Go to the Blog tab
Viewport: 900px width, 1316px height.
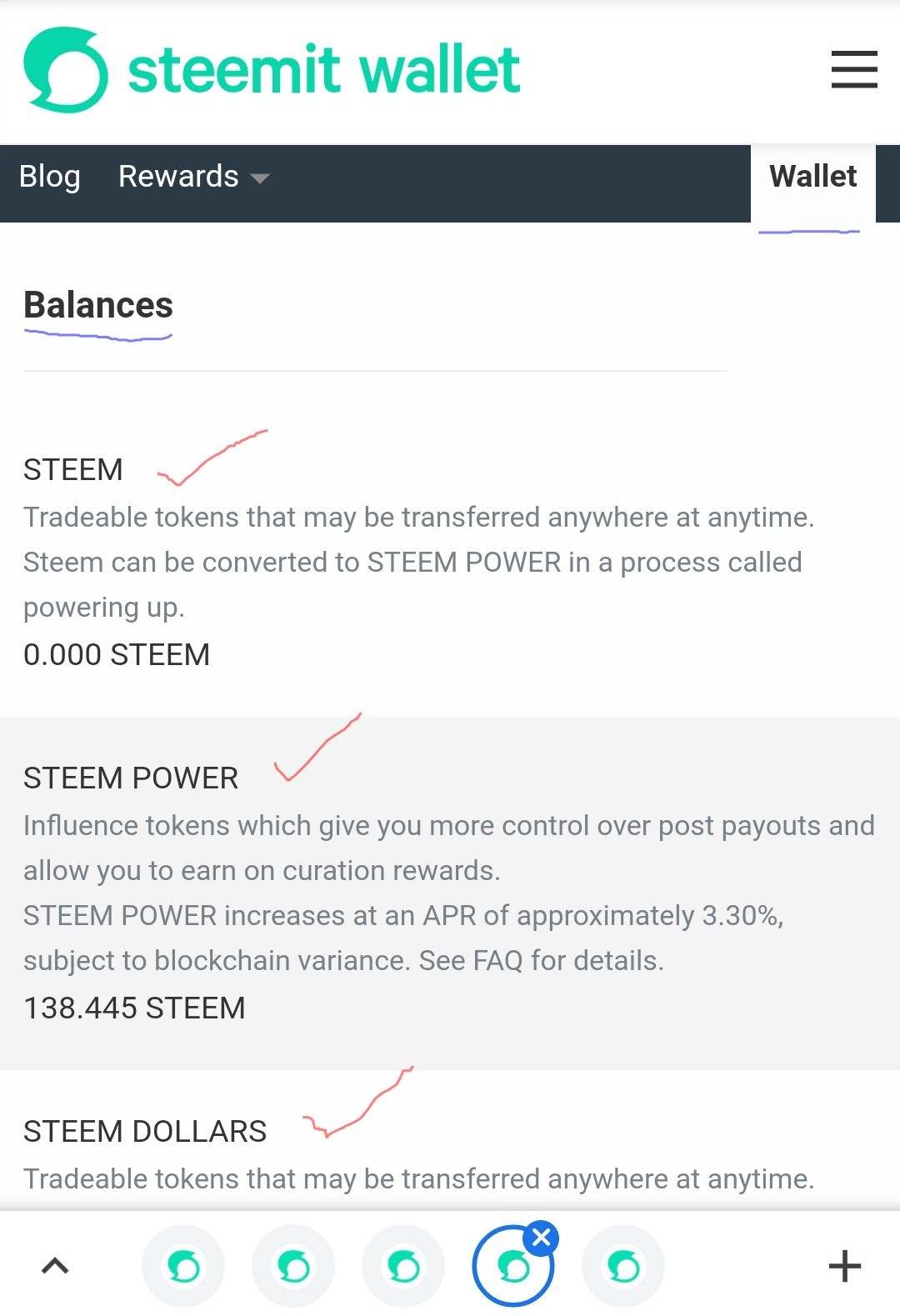pos(50,177)
